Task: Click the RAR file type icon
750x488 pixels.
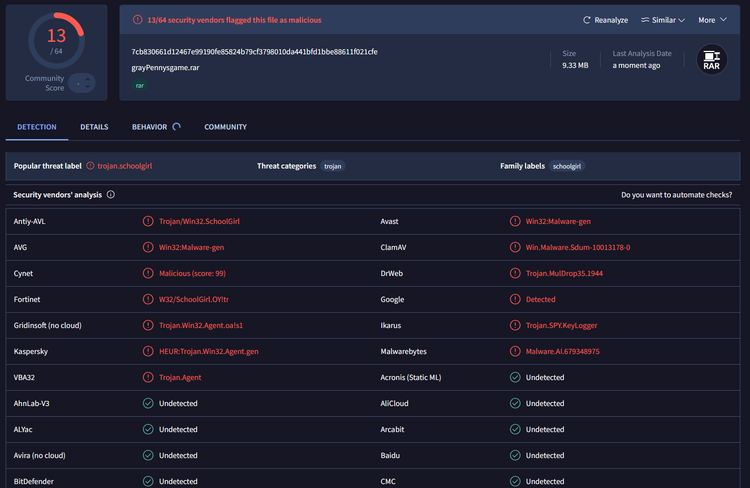Action: (x=711, y=59)
